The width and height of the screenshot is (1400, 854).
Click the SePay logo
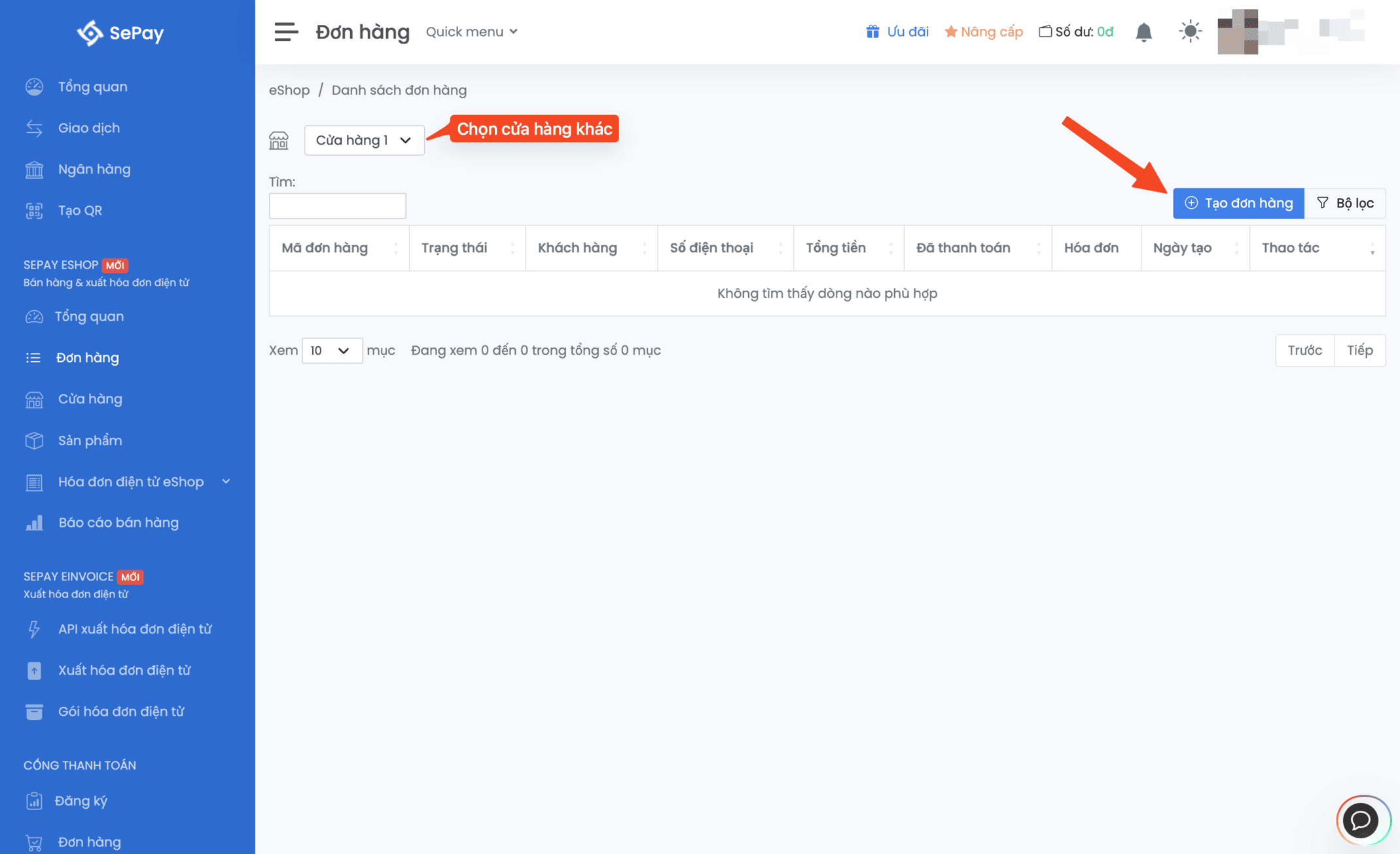pos(120,33)
